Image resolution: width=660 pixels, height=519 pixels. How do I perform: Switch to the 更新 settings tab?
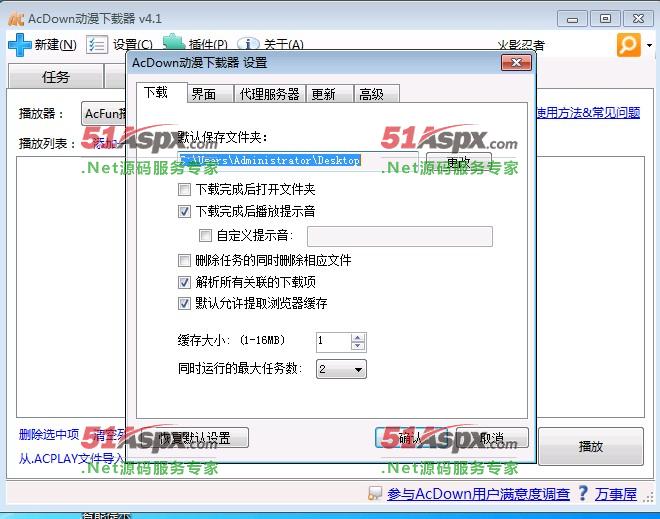[x=330, y=94]
